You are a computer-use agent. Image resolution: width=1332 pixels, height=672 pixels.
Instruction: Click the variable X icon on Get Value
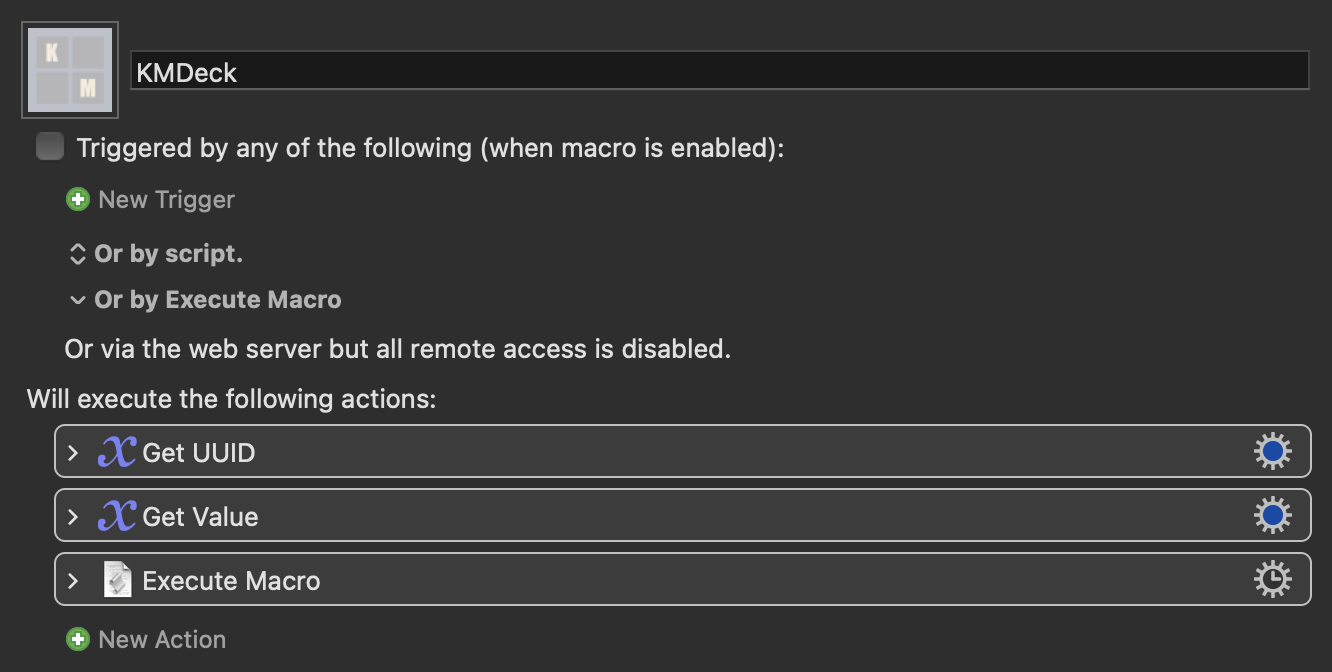(117, 516)
